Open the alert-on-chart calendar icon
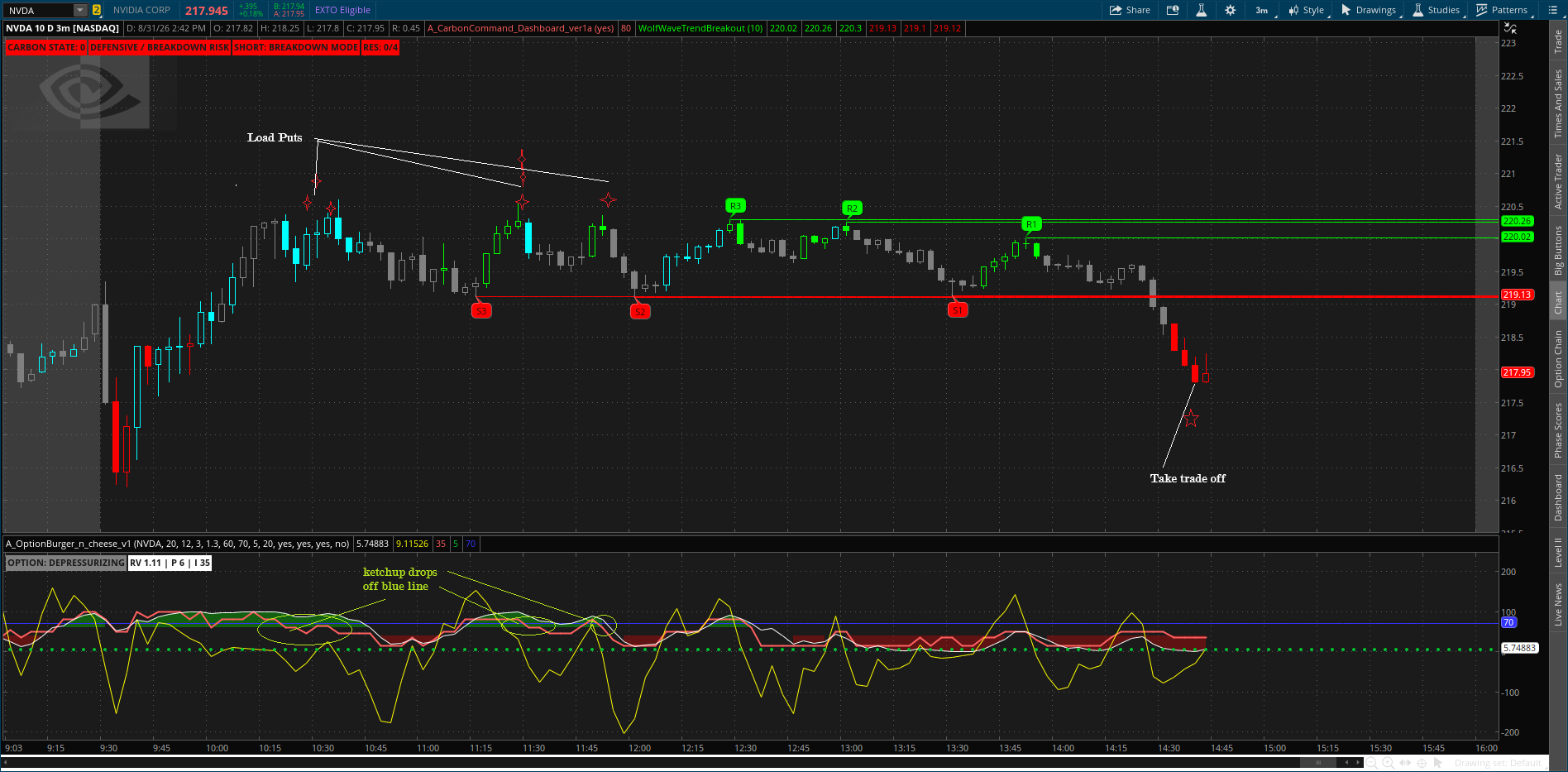Viewport: 1568px width, 772px height. (x=1173, y=10)
